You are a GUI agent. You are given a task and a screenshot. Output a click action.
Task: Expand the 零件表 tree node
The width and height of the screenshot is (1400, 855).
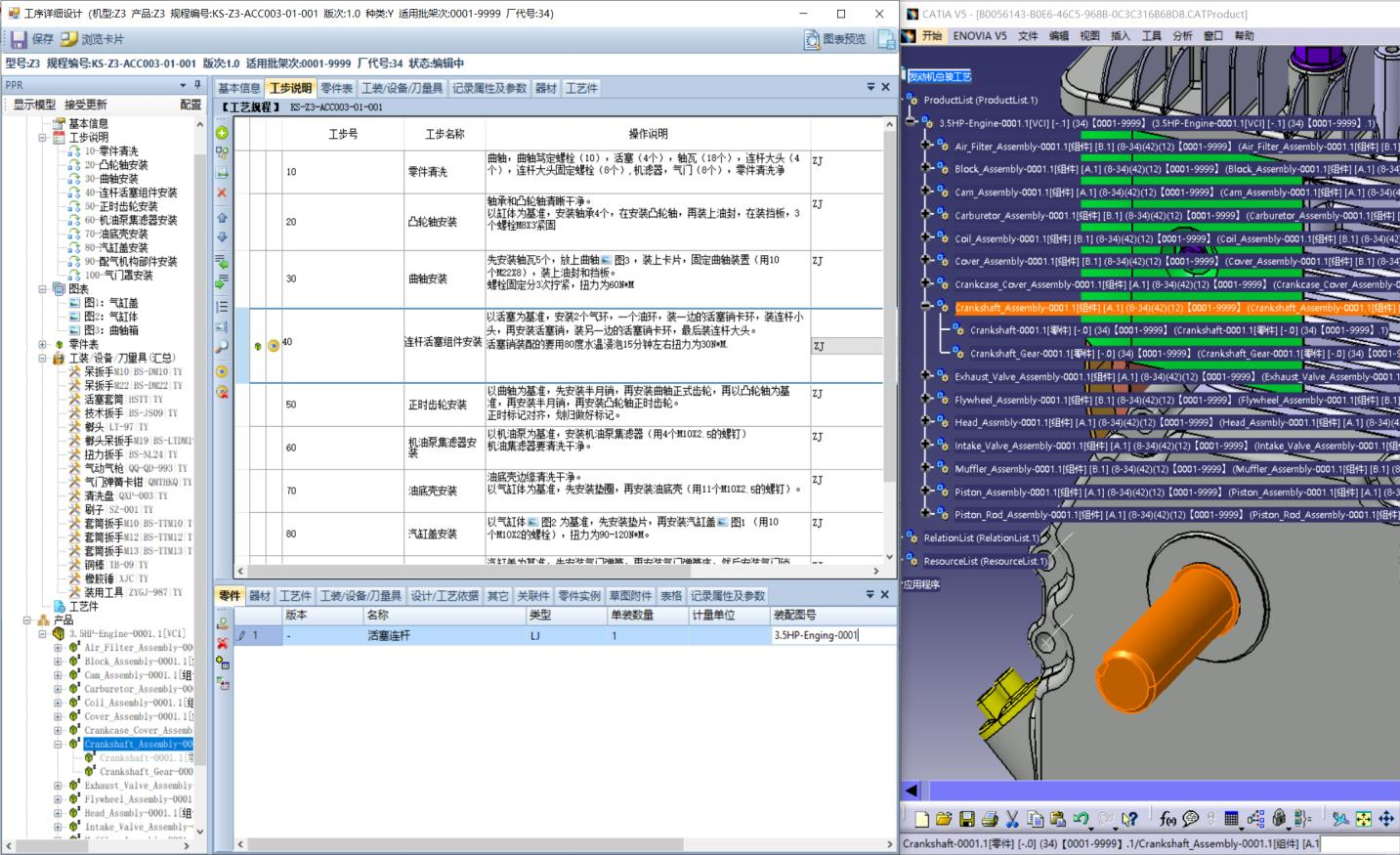(42, 345)
